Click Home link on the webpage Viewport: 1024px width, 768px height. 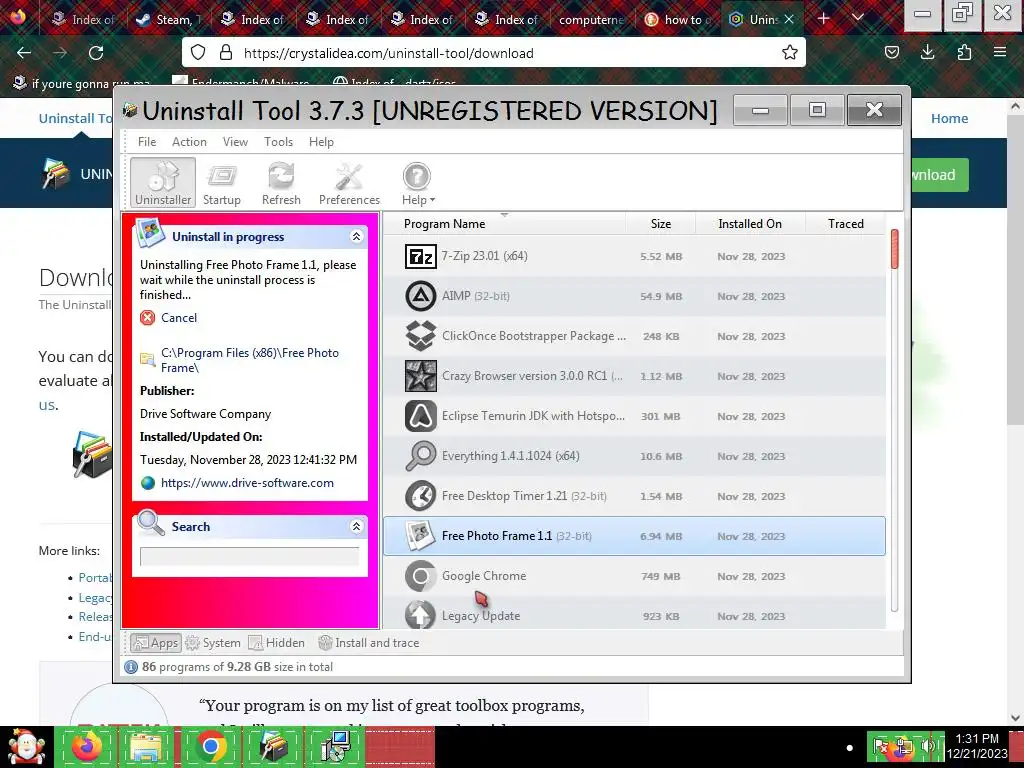[949, 118]
